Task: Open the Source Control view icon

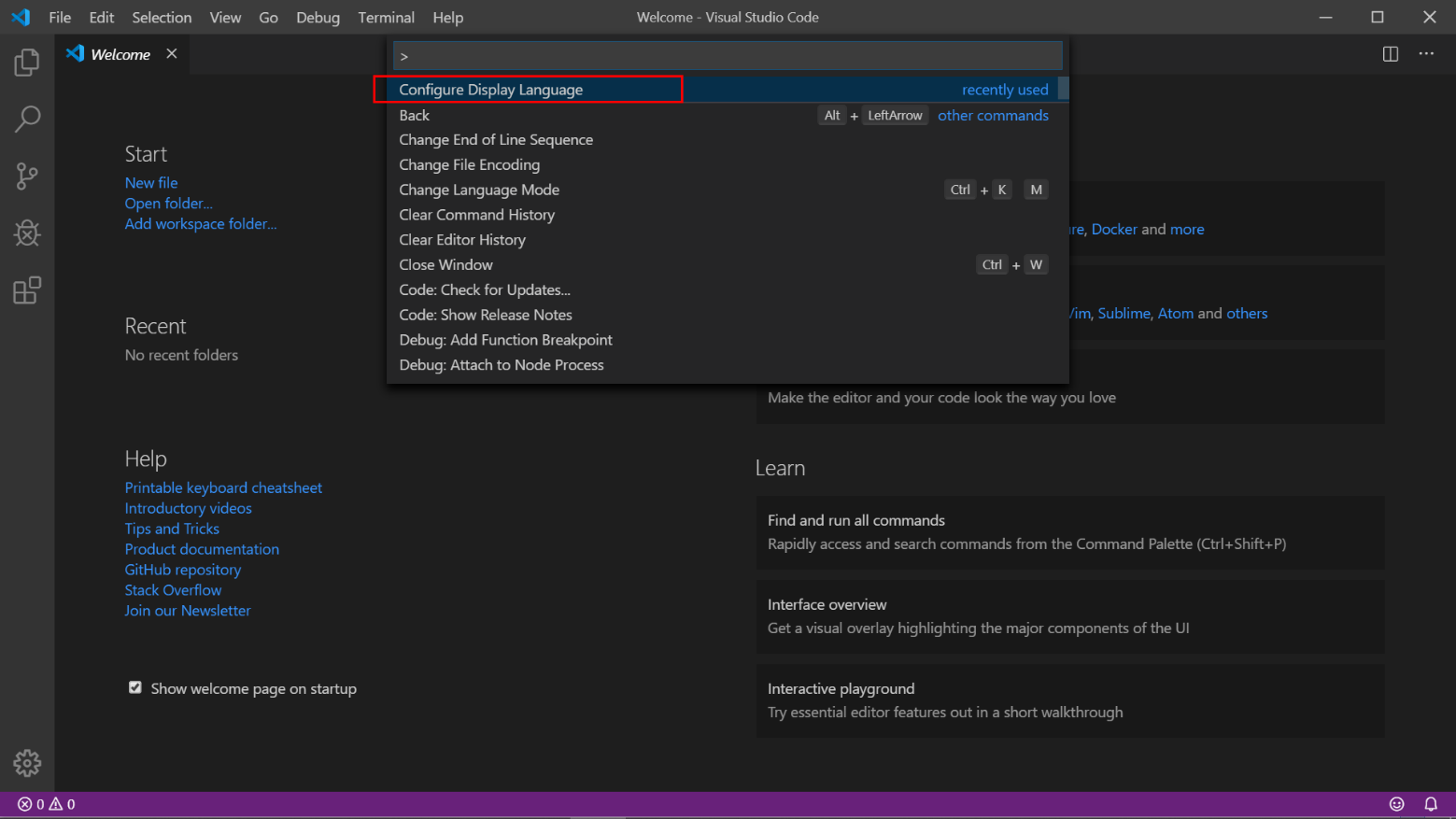Action: pos(27,177)
